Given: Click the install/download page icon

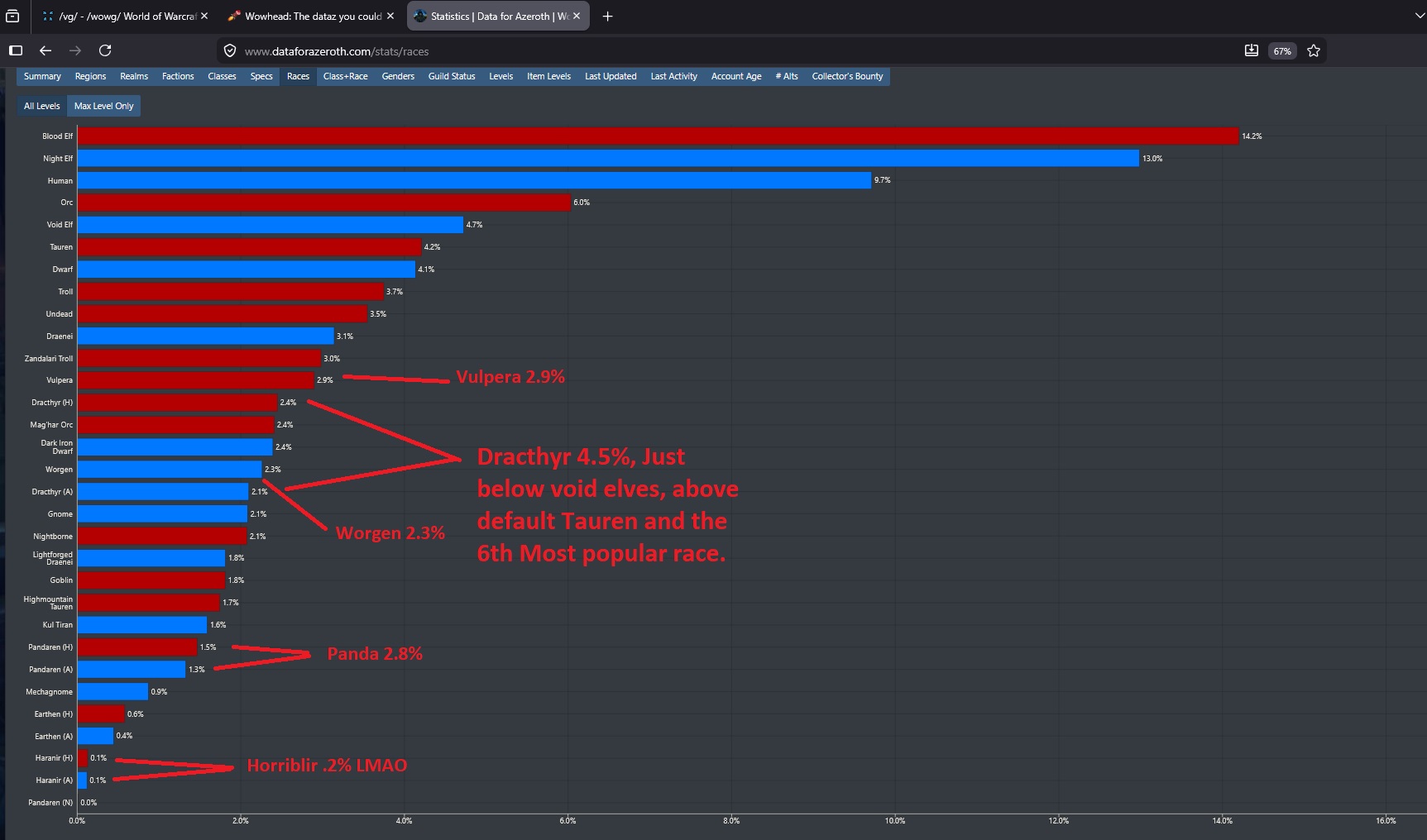Looking at the screenshot, I should pos(1252,50).
